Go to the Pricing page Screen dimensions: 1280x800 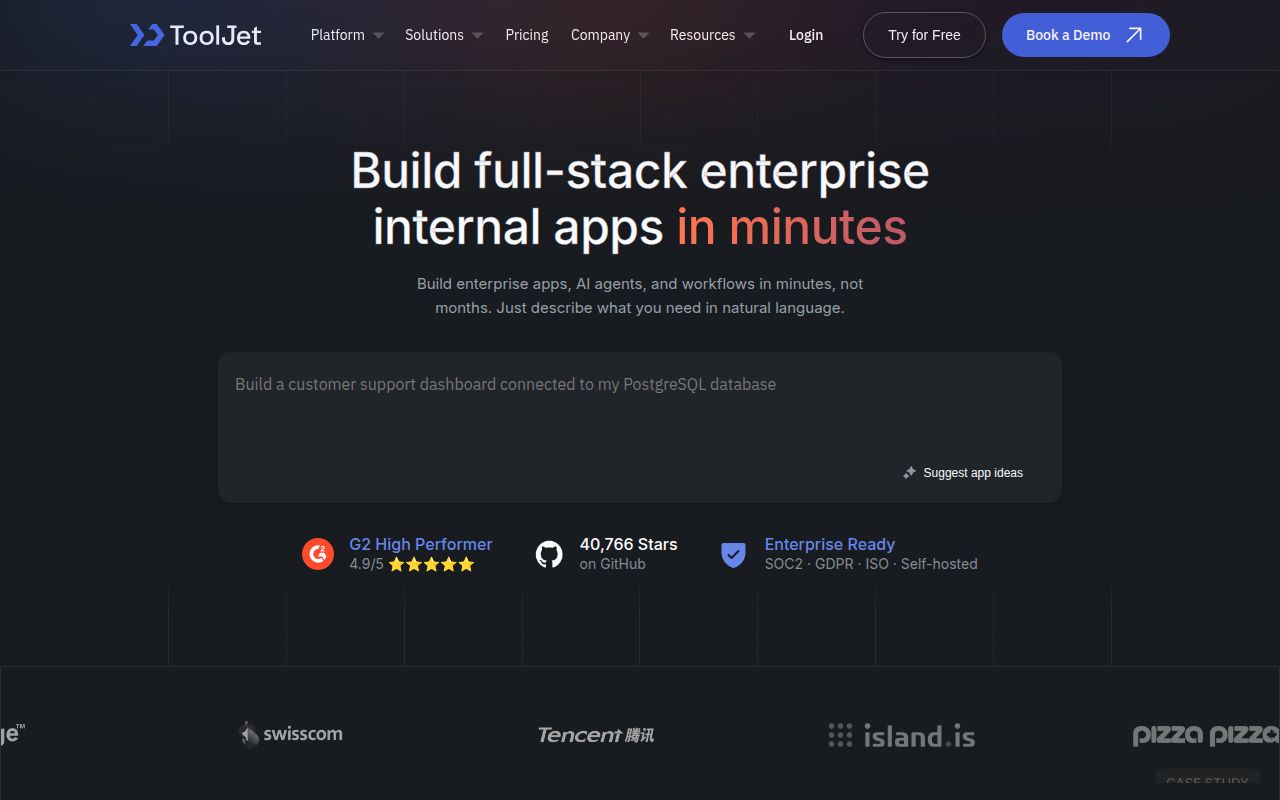click(527, 35)
